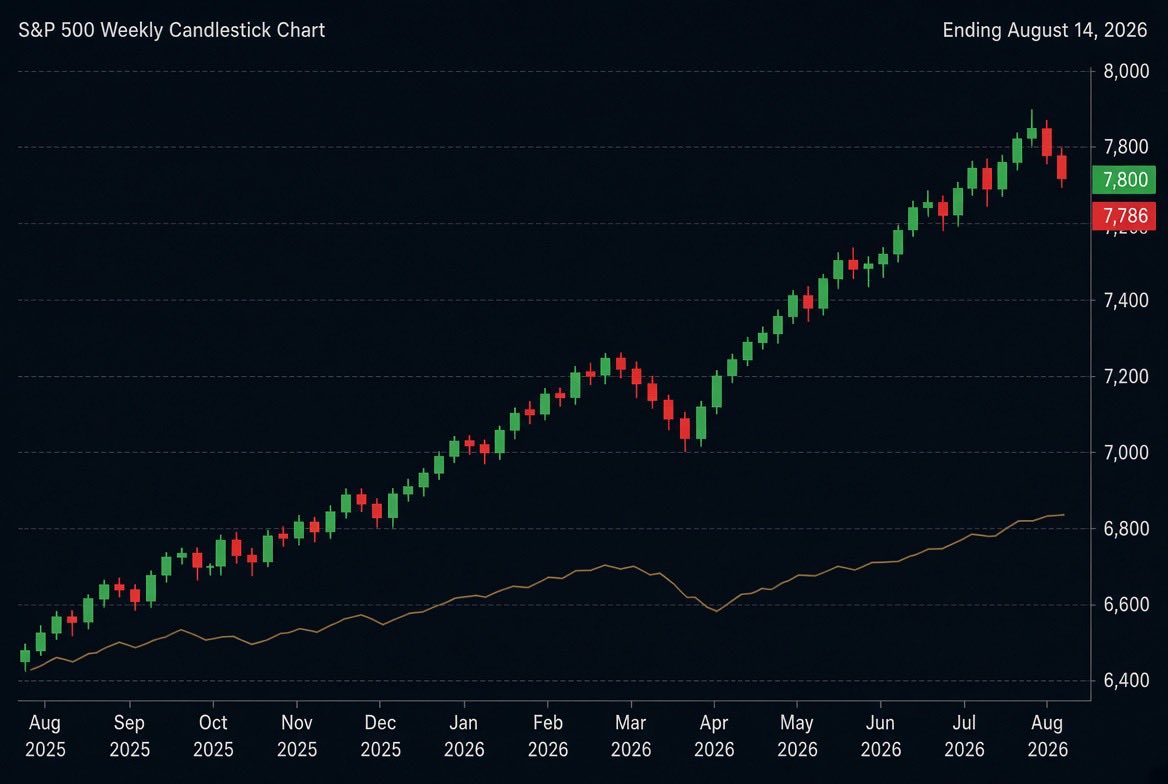The height and width of the screenshot is (784, 1168).
Task: Select the green 7,800 price tag
Action: pyautogui.click(x=1124, y=180)
